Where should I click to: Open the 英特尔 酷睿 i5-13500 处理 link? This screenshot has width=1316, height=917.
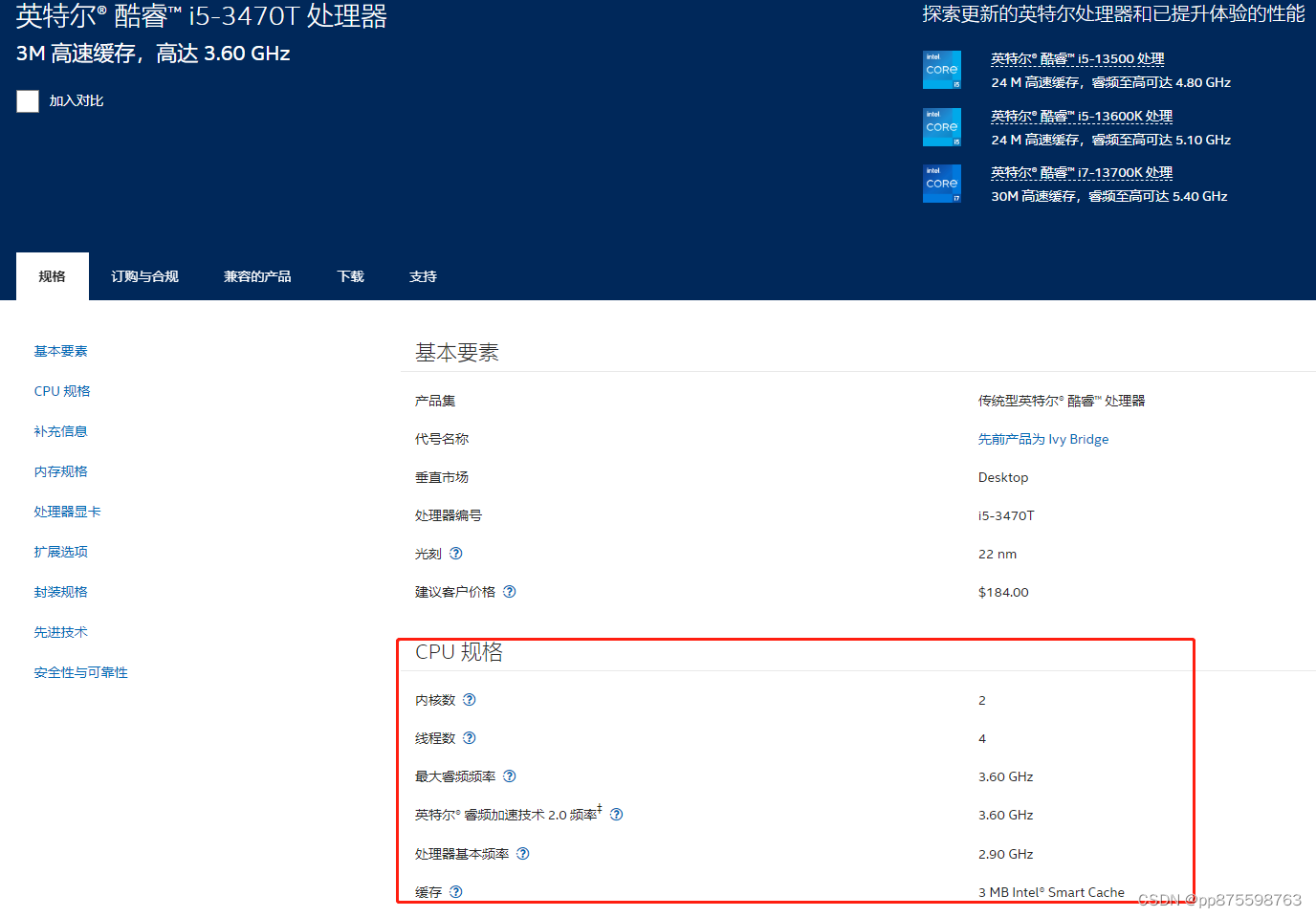[x=1078, y=59]
